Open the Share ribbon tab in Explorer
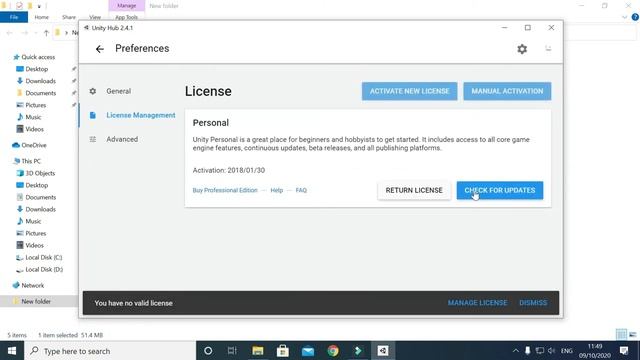The height and width of the screenshot is (360, 640). (69, 17)
